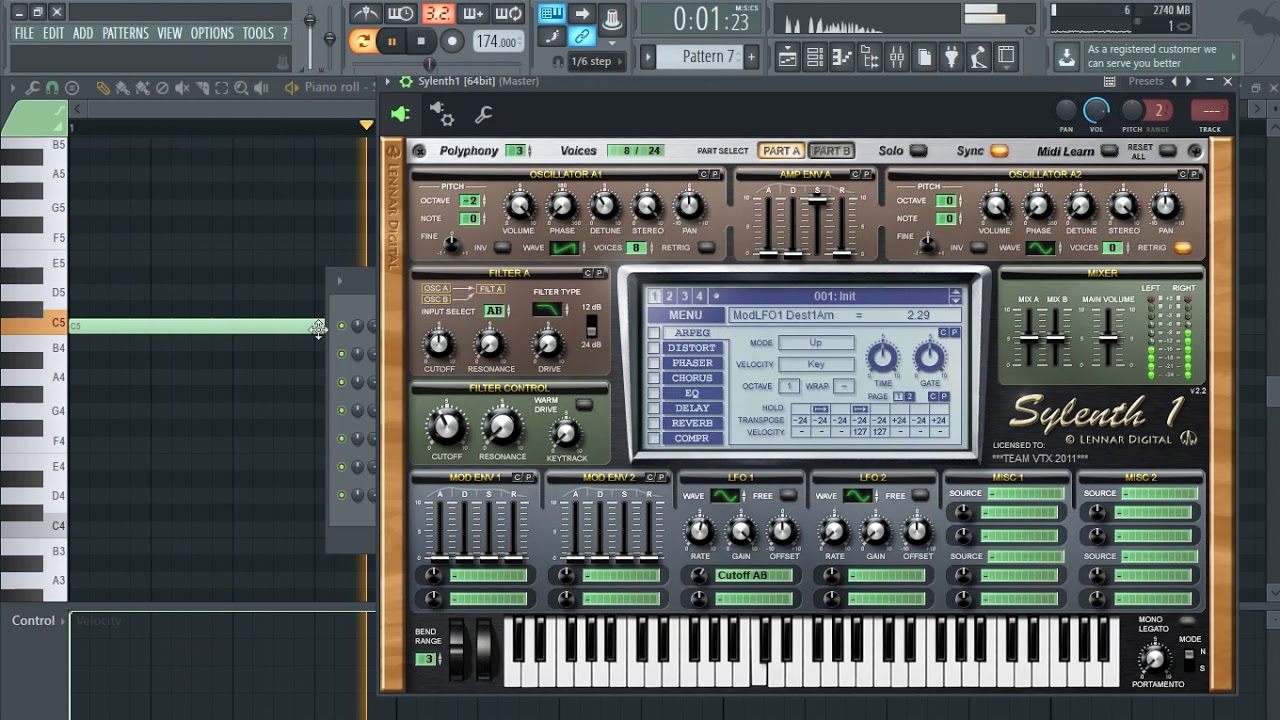
Task: Toggle the Sylenth1 Solo switch
Action: pos(917,151)
